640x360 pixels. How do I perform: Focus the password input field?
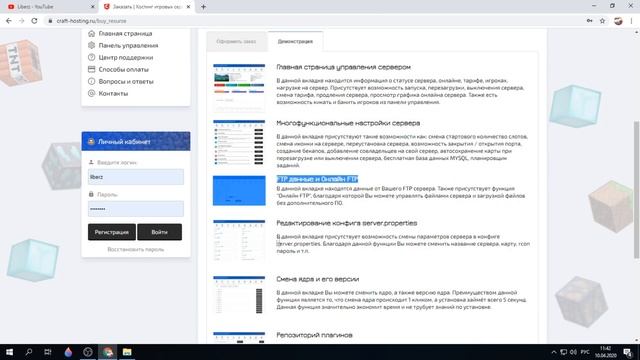[136, 209]
